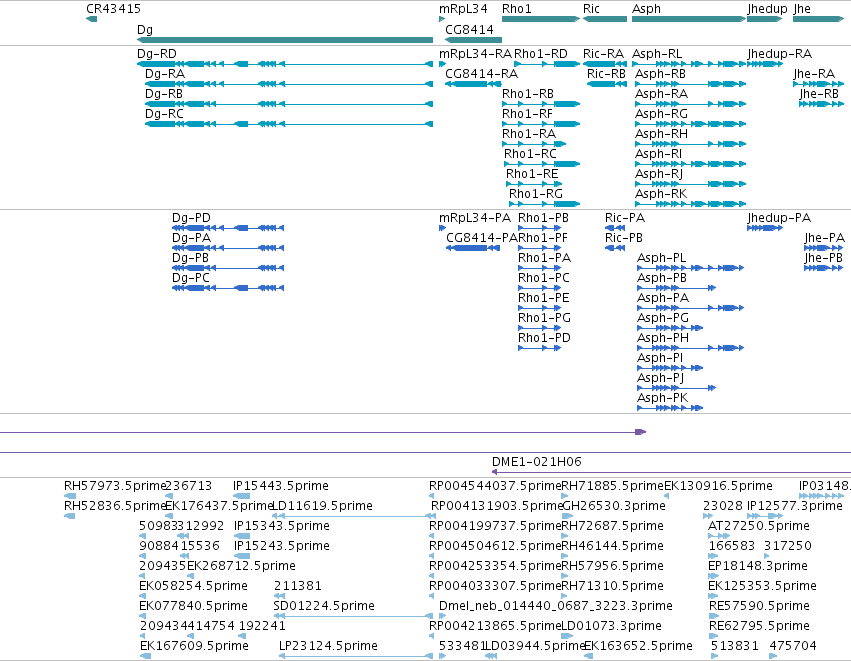Click the Asph gene span bar
This screenshot has width=851, height=661.
[689, 19]
